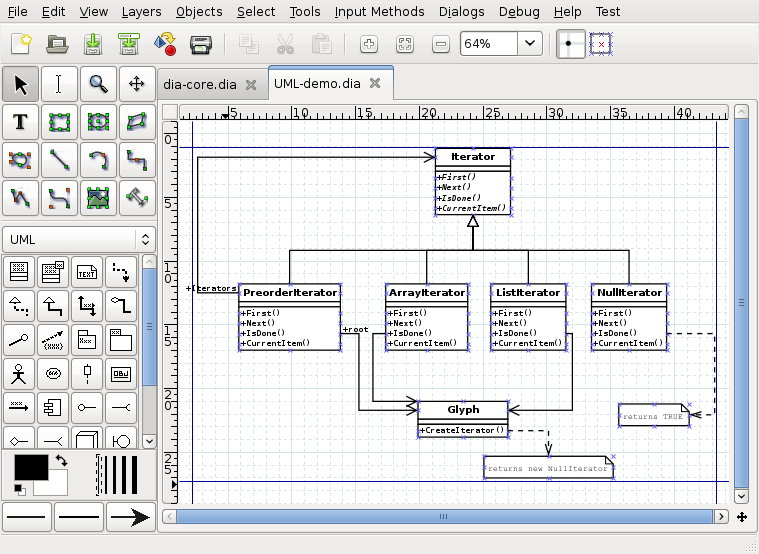Click the black foreground color swatch
The height and width of the screenshot is (554, 759).
click(30, 467)
